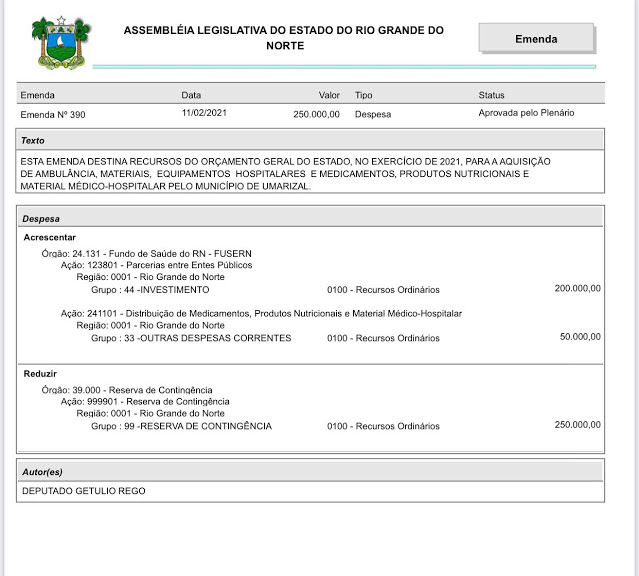Click the 'Despesa' section heading
The image size is (639, 576).
tap(41, 219)
